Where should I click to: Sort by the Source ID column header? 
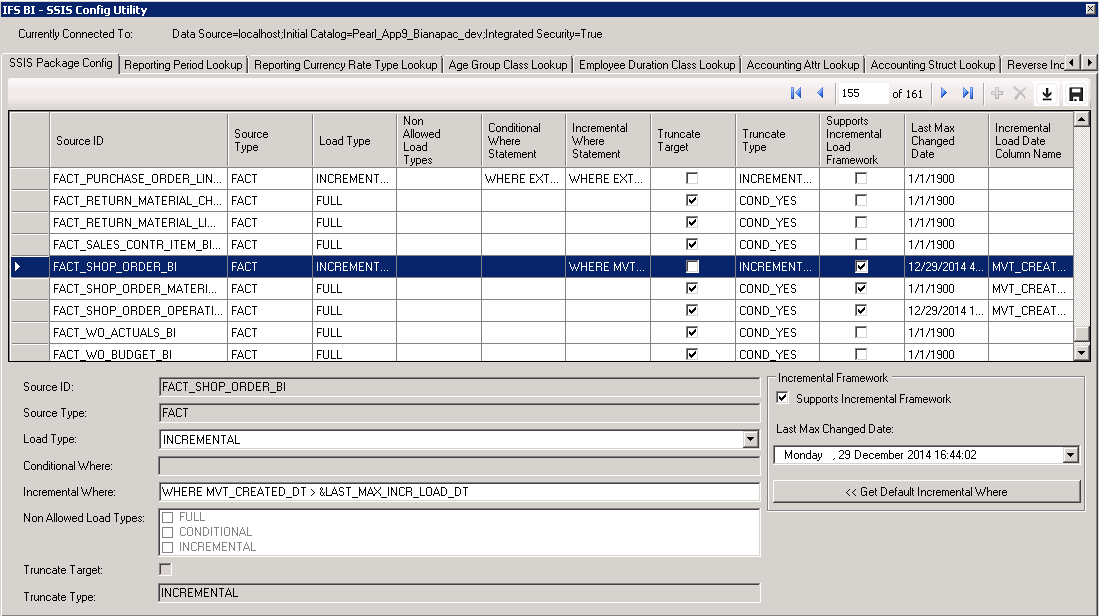point(138,141)
